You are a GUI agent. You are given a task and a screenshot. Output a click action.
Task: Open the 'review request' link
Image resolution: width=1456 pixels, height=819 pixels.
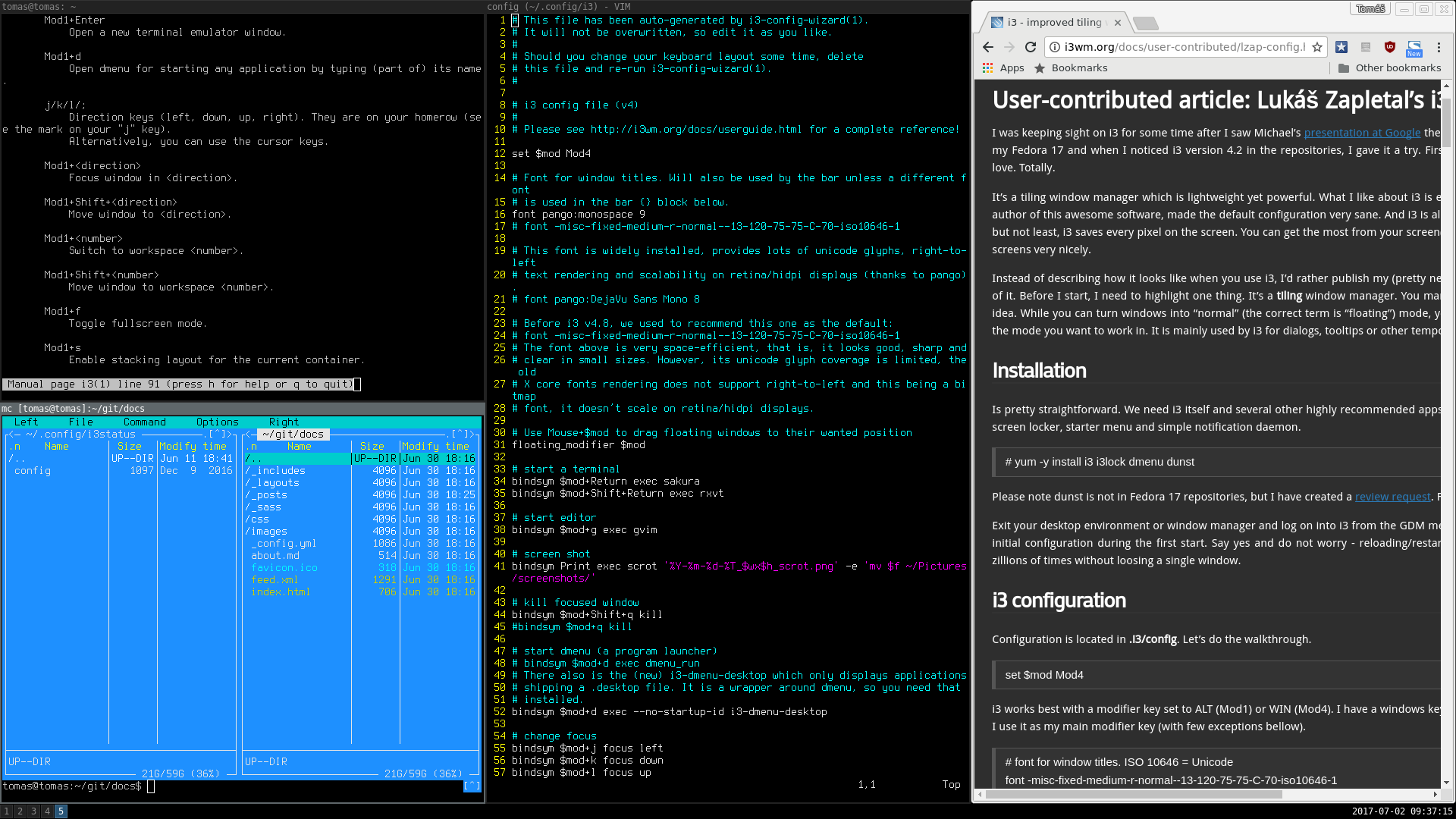point(1392,497)
